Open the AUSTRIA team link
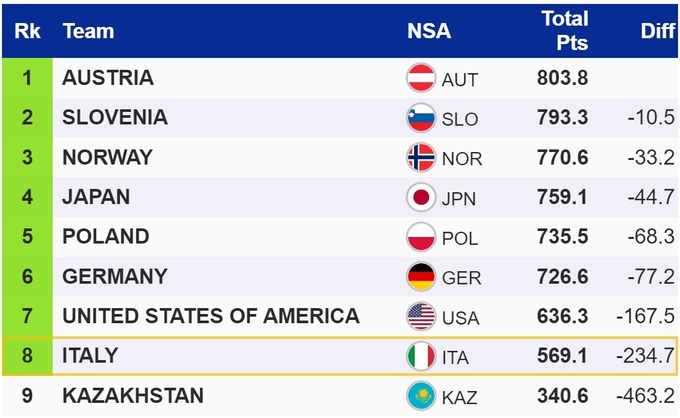 (x=108, y=78)
